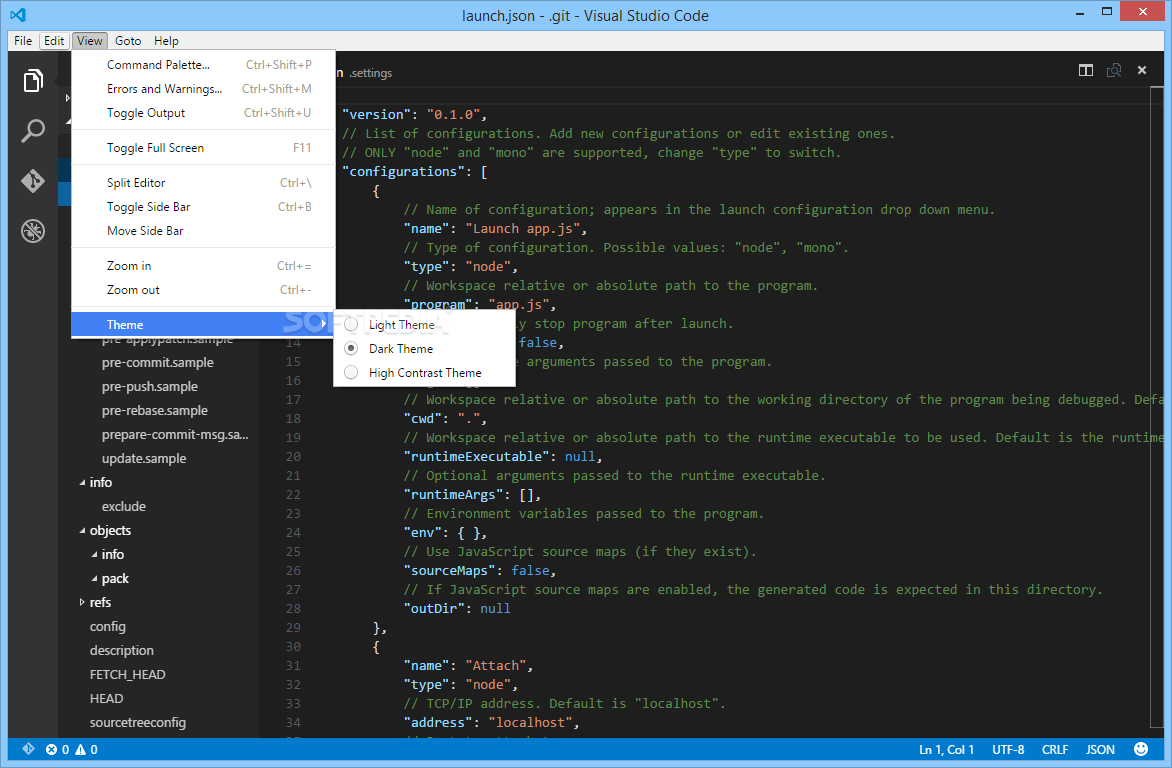Close the editor with the X icon
Screen dimensions: 1172x768
1141,70
